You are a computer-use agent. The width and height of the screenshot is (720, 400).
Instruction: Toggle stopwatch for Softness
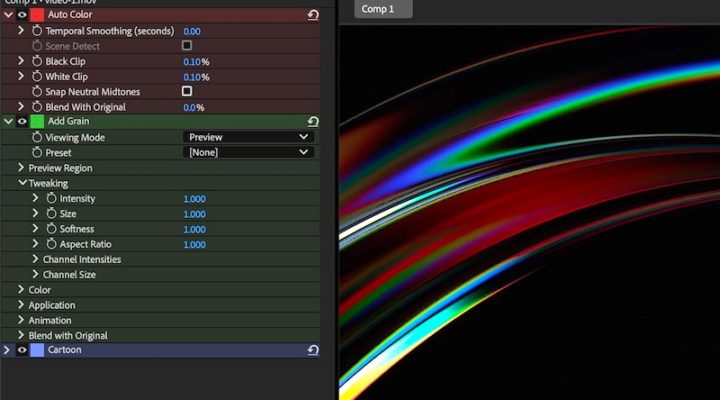tap(51, 228)
